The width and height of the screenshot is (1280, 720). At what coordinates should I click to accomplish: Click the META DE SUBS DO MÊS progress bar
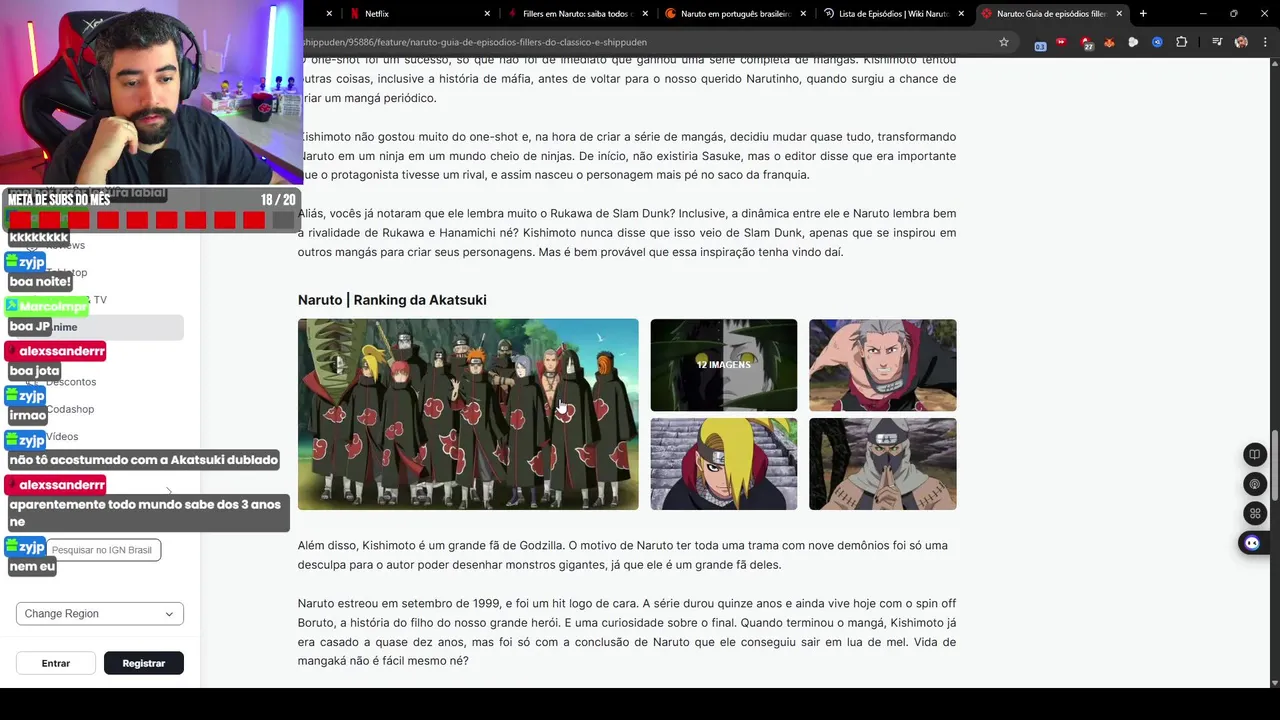(151, 220)
